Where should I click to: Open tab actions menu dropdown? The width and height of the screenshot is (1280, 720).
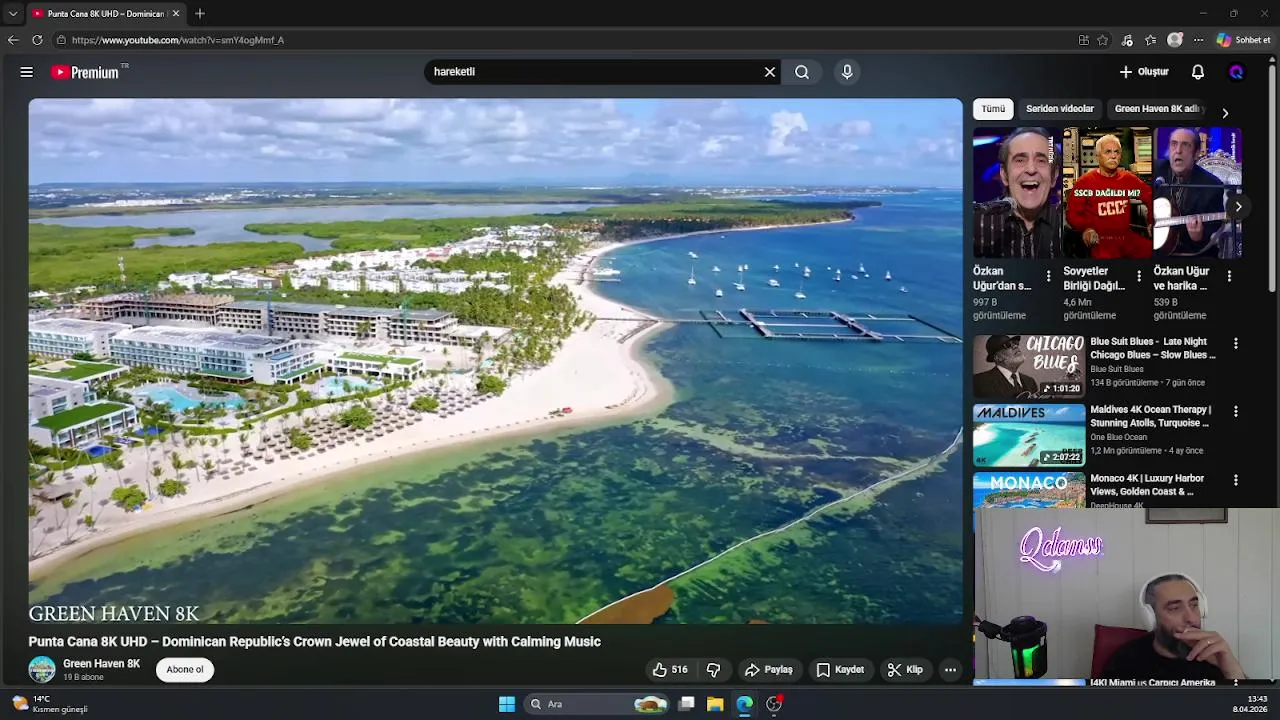pyautogui.click(x=12, y=14)
